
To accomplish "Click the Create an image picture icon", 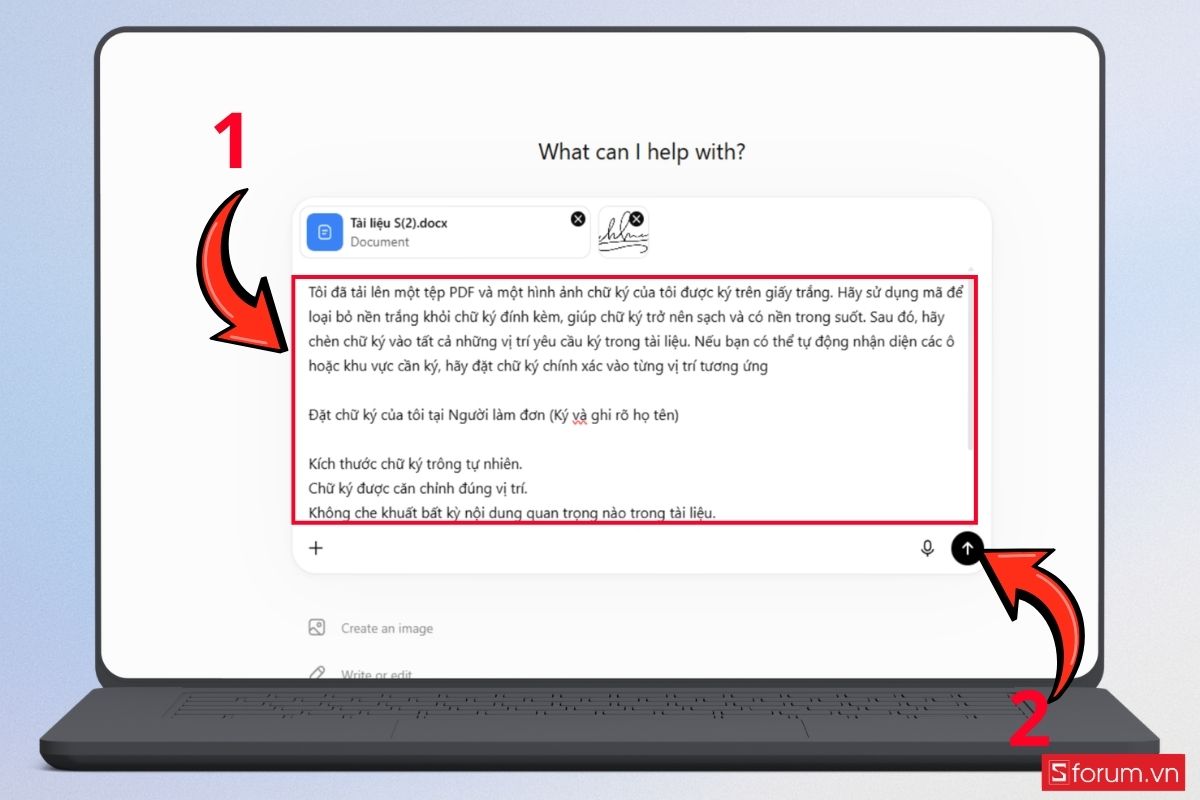I will tap(317, 628).
